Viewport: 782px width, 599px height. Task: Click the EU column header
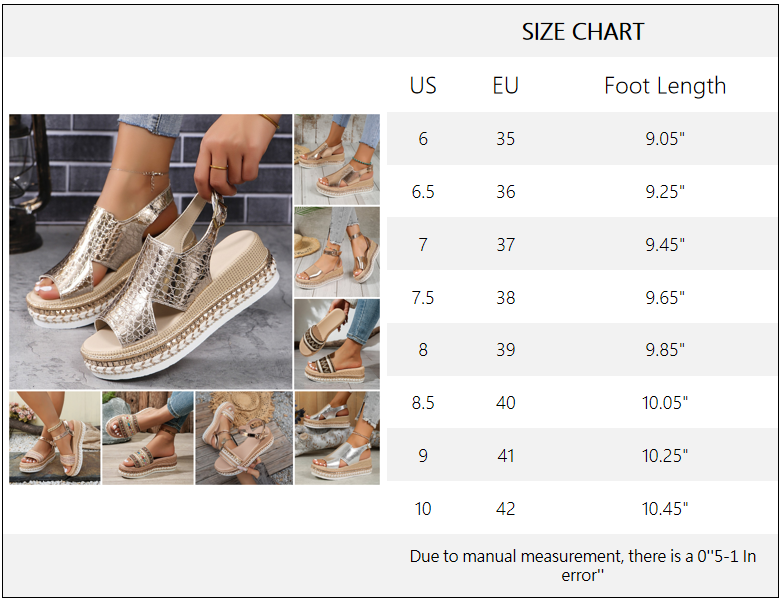(505, 86)
